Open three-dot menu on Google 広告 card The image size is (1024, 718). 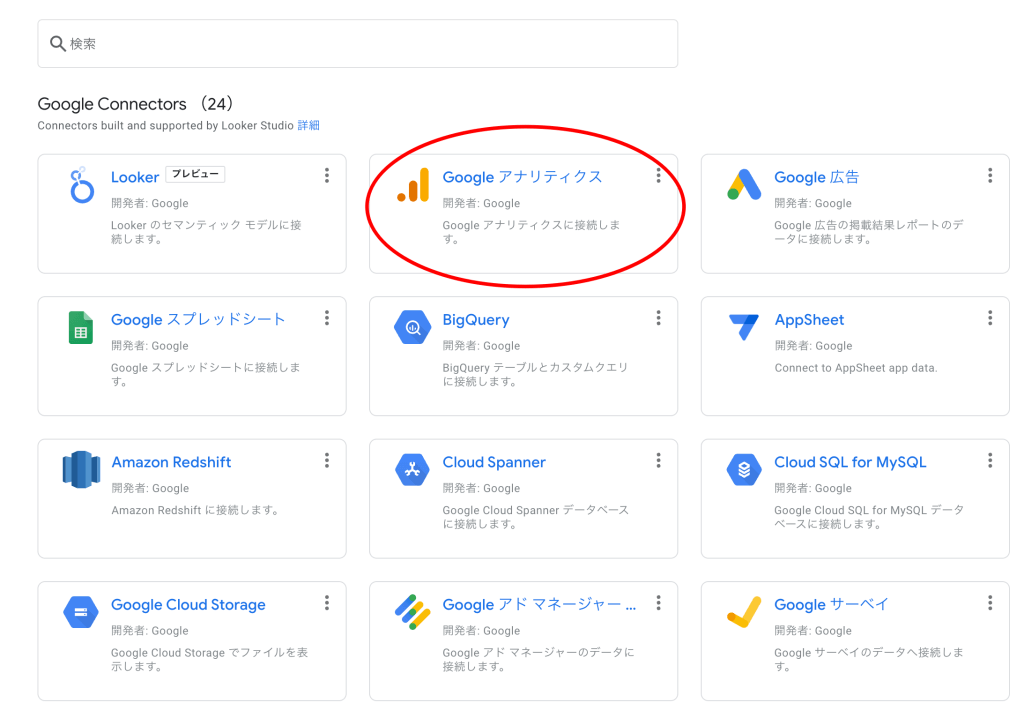(x=990, y=175)
